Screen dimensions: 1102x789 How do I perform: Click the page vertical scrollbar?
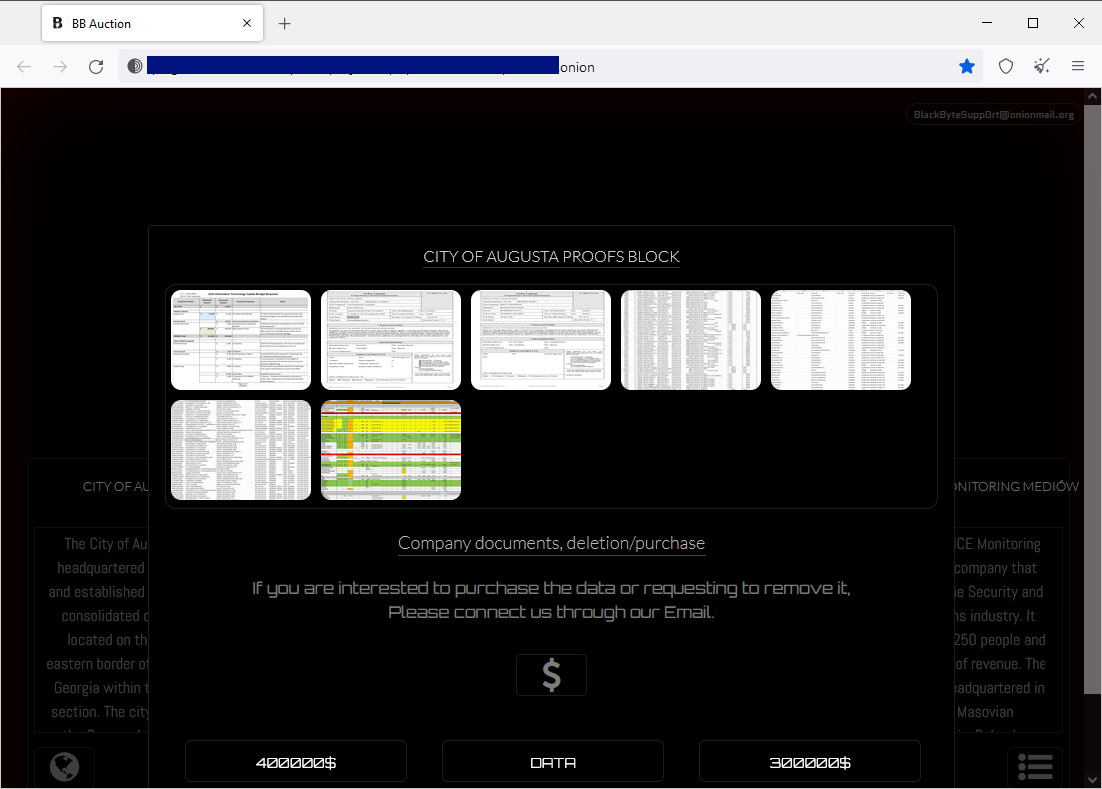[1092, 399]
